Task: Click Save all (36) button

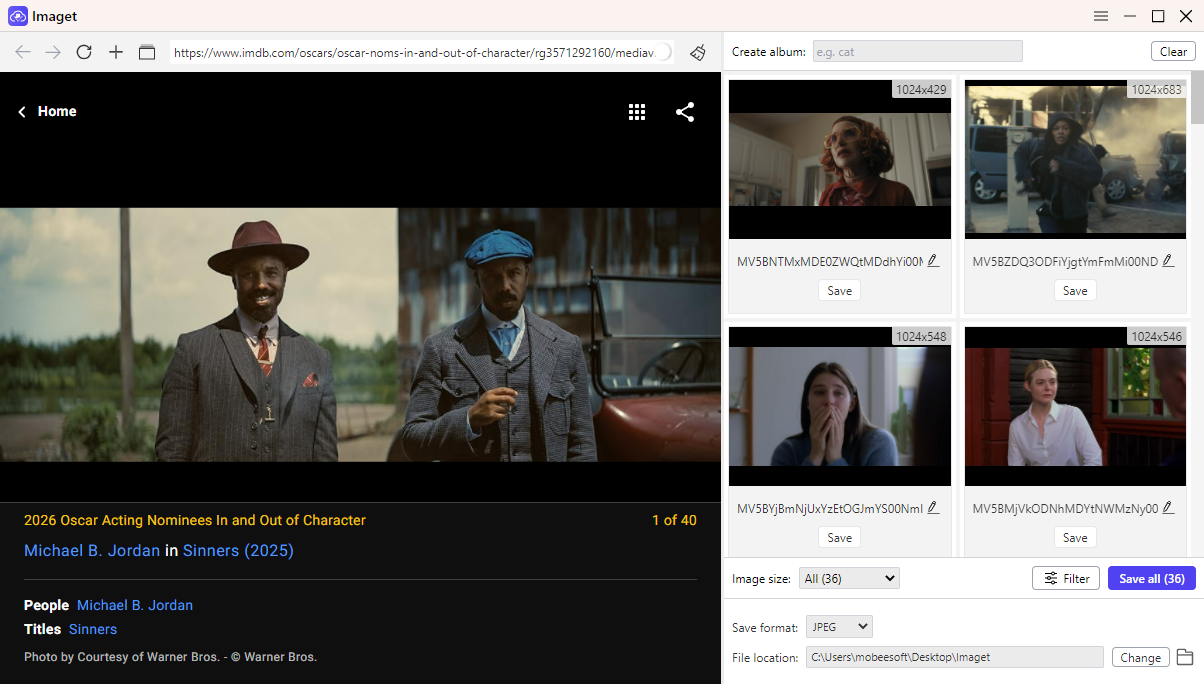Action: (1151, 578)
